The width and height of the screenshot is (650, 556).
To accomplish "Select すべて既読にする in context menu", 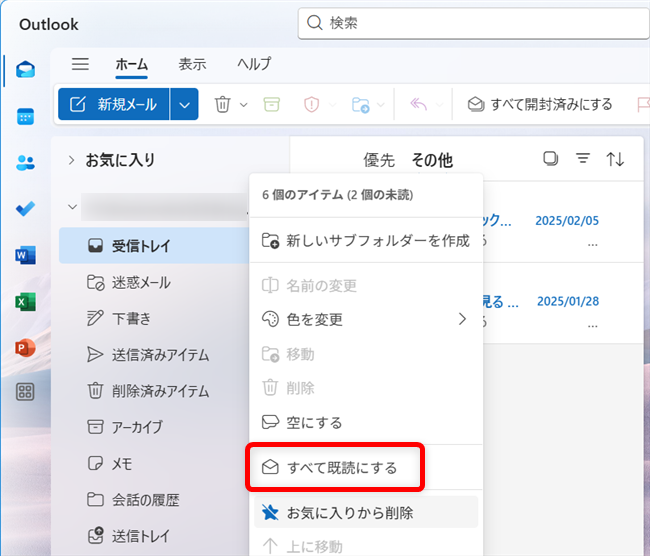I will pyautogui.click(x=341, y=467).
